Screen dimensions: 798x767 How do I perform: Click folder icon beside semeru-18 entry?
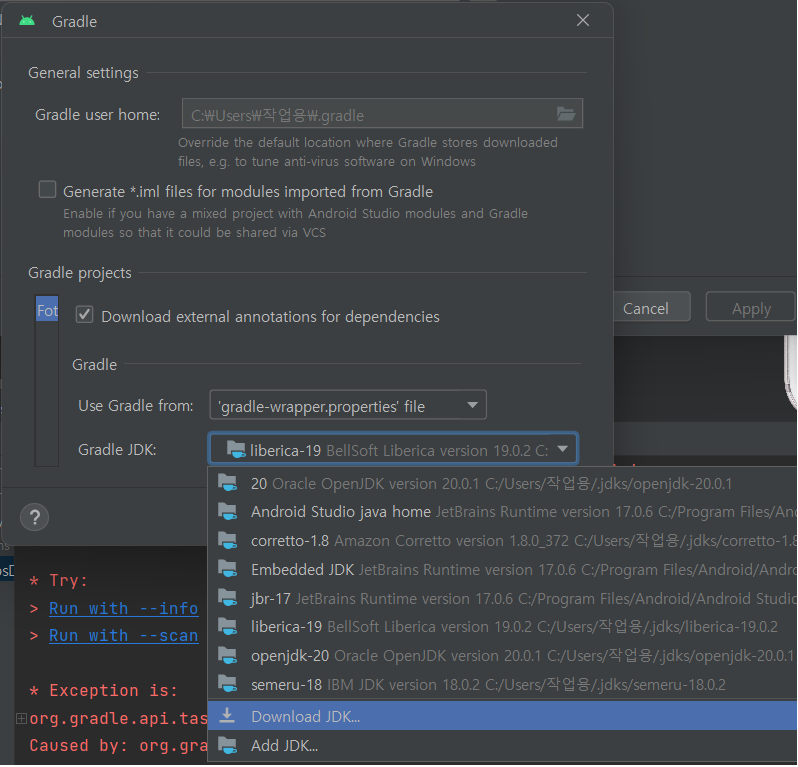[227, 684]
